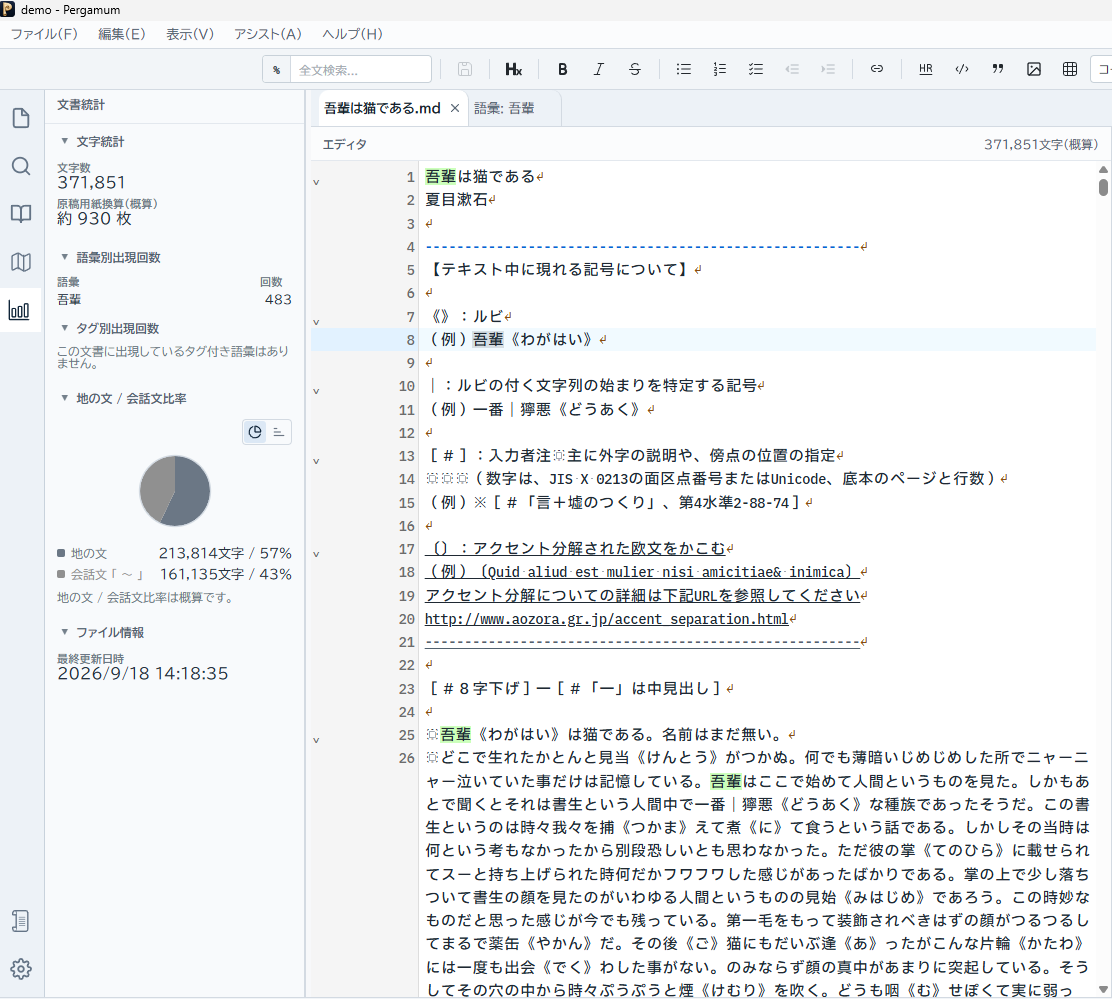Open the scroll document icon near bottom of sidebar
Viewport: 1112px width, 999px height.
(21, 921)
